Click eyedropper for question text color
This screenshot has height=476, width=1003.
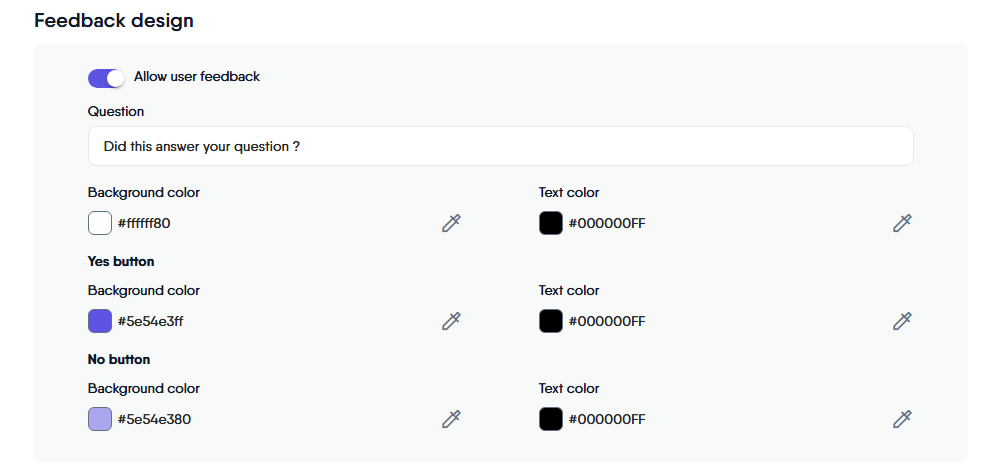(902, 223)
